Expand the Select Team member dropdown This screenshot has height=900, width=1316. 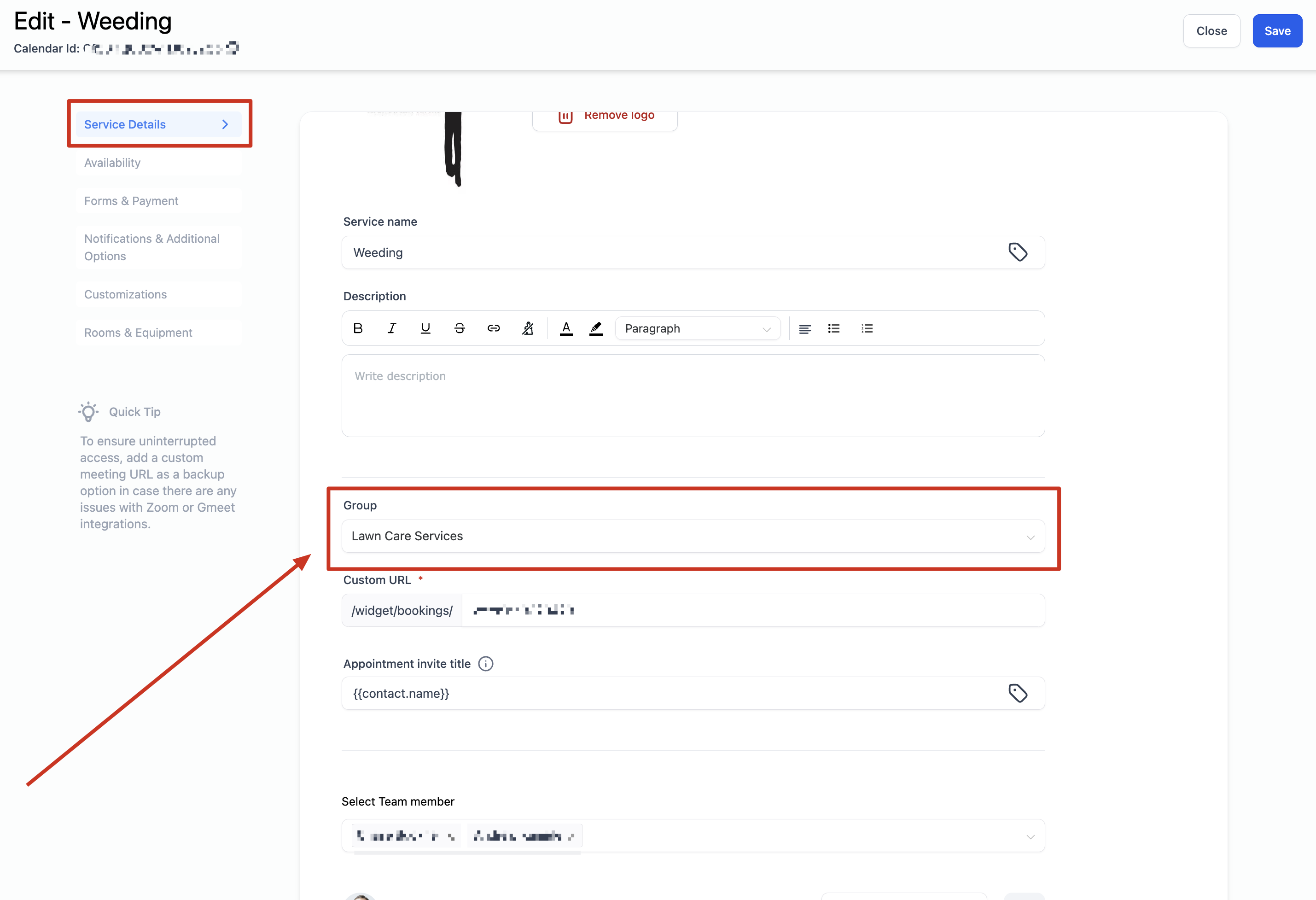[x=1030, y=836]
